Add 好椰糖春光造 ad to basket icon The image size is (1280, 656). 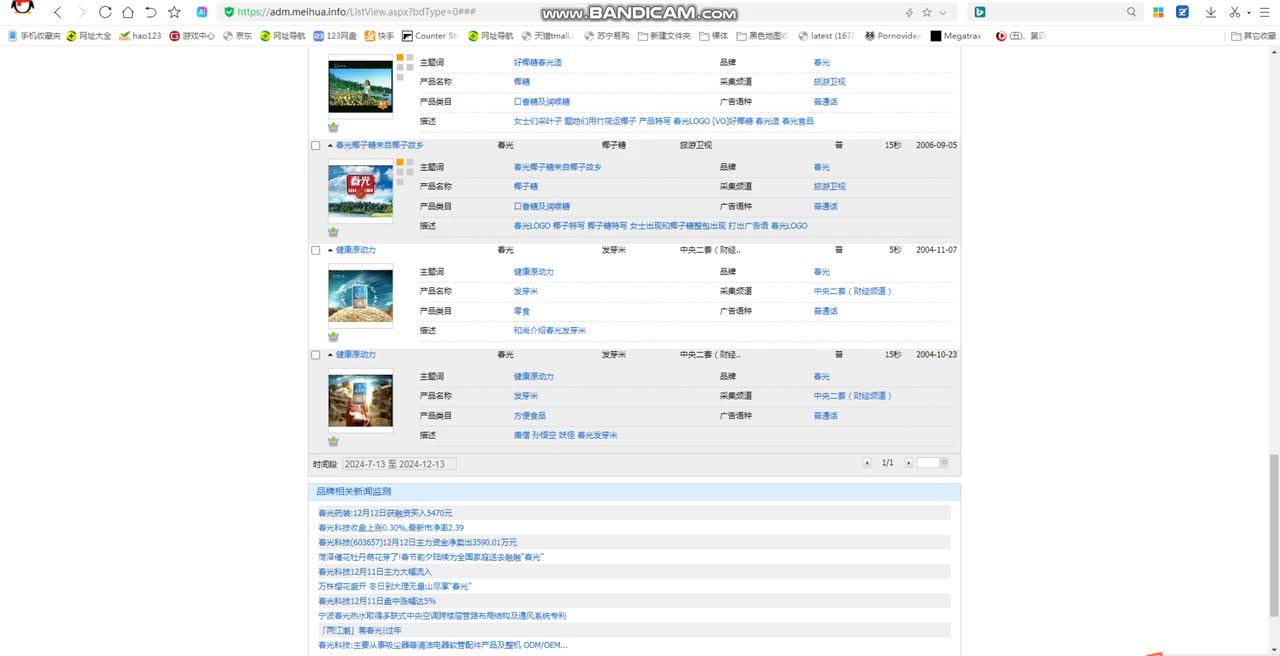(x=333, y=127)
